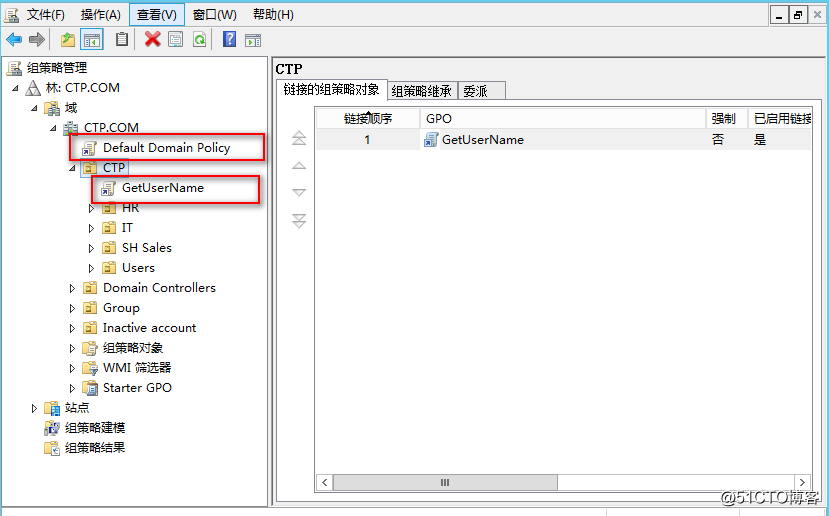829x516 pixels.
Task: Open the 窗口(W) menu
Action: (x=215, y=15)
